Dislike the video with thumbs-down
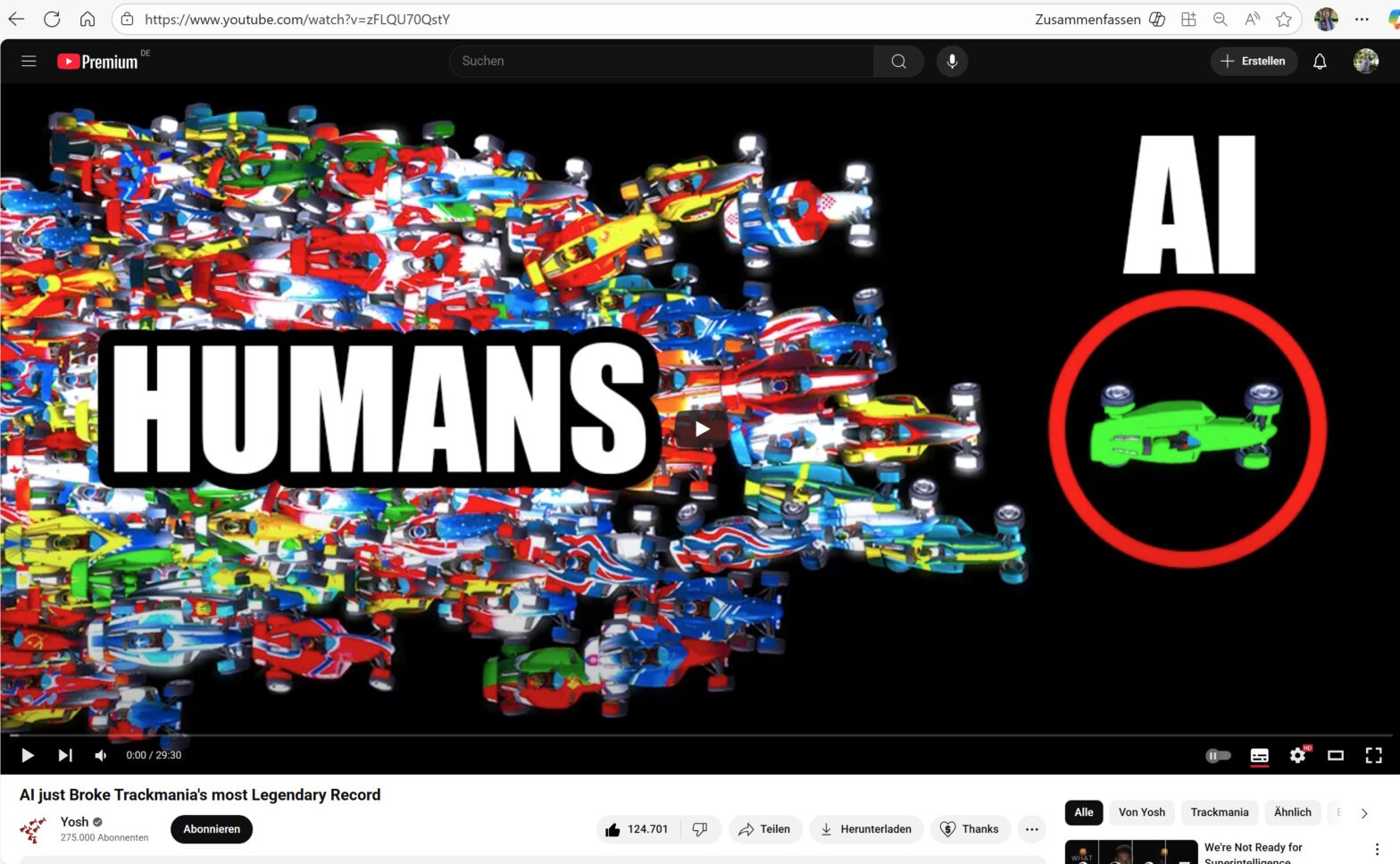Screen dimensions: 1400x864 tap(700, 829)
